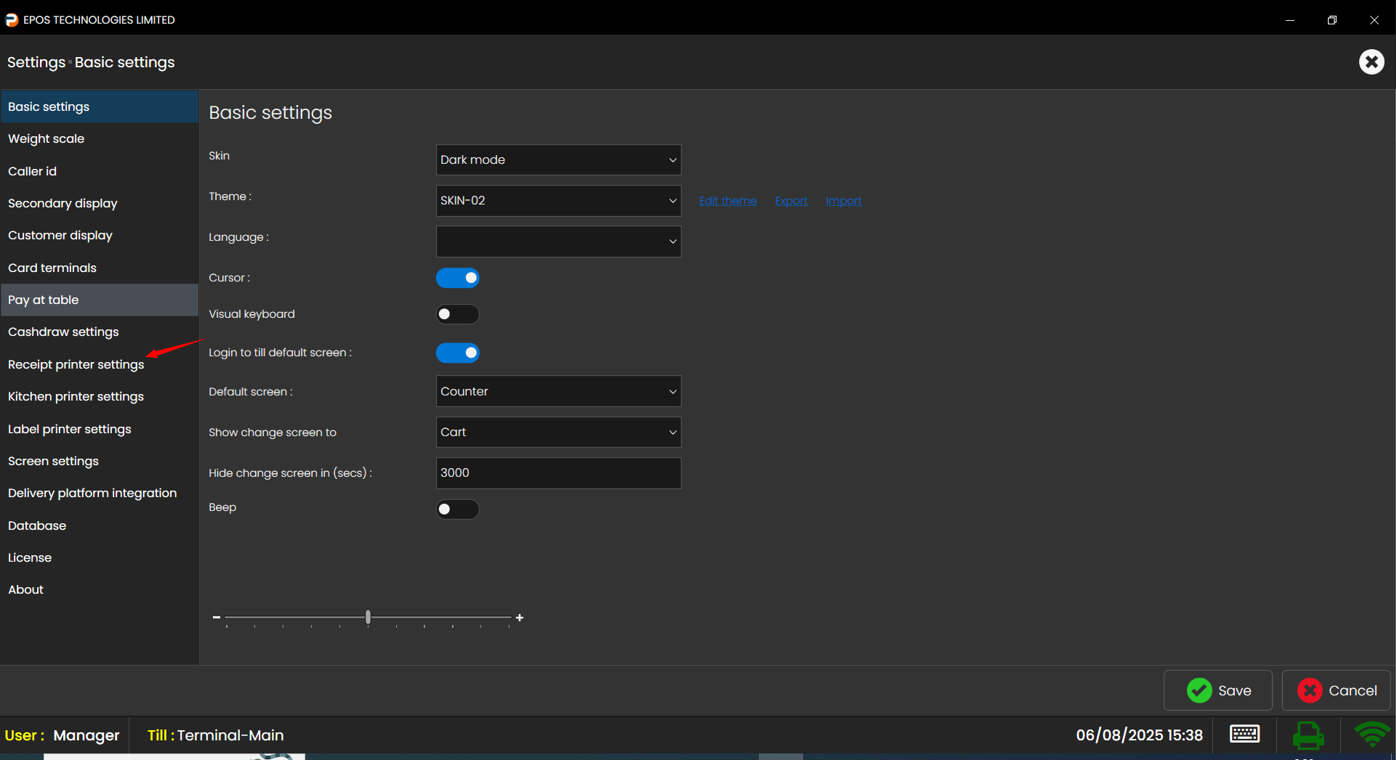This screenshot has width=1396, height=760.
Task: Disable the Cursor toggle
Action: [458, 278]
